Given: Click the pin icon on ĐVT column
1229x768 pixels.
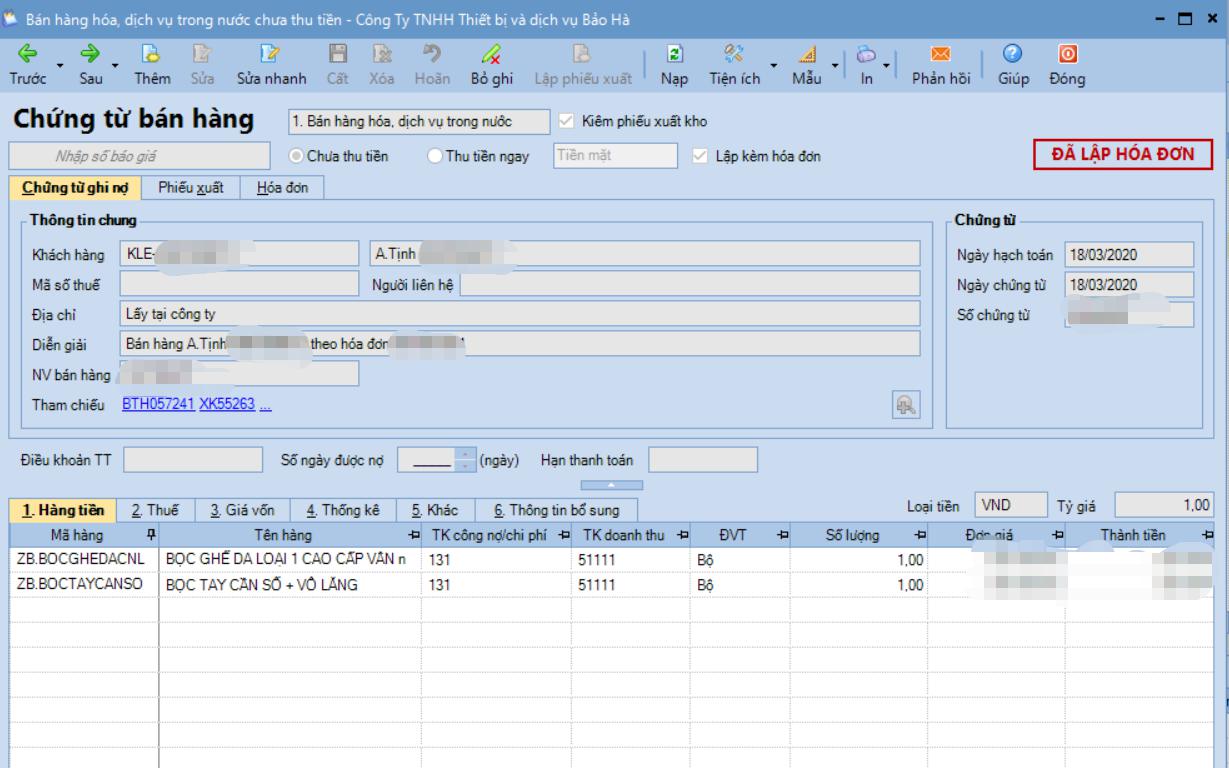Looking at the screenshot, I should [x=783, y=534].
